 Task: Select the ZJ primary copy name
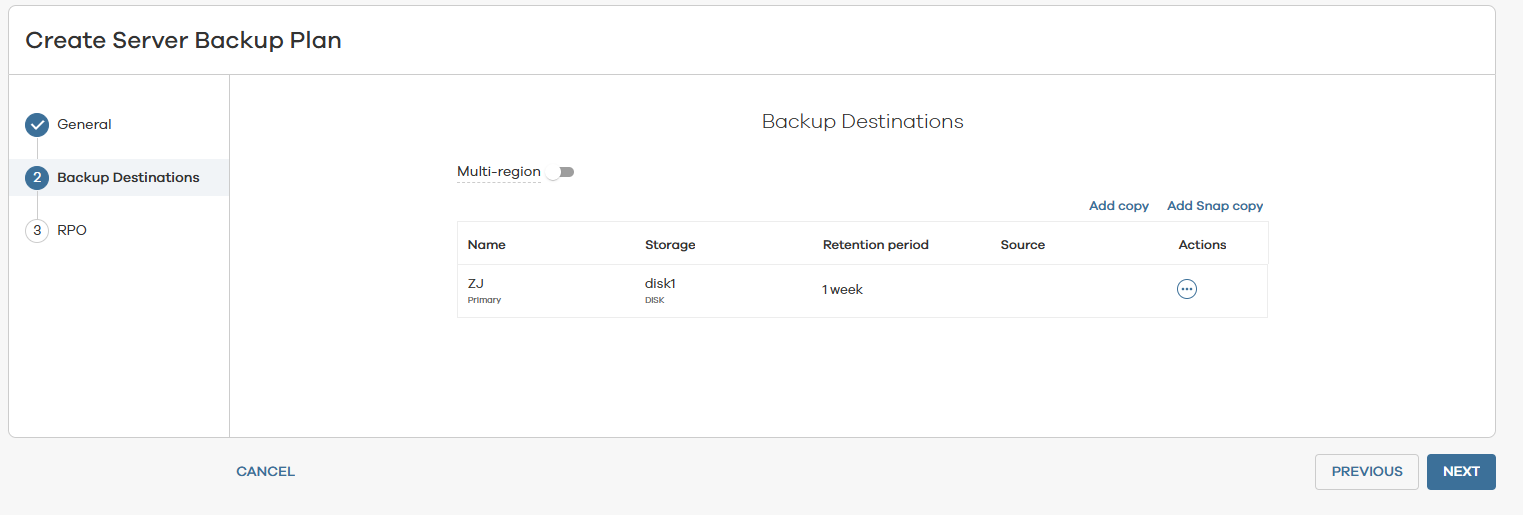pyautogui.click(x=476, y=284)
